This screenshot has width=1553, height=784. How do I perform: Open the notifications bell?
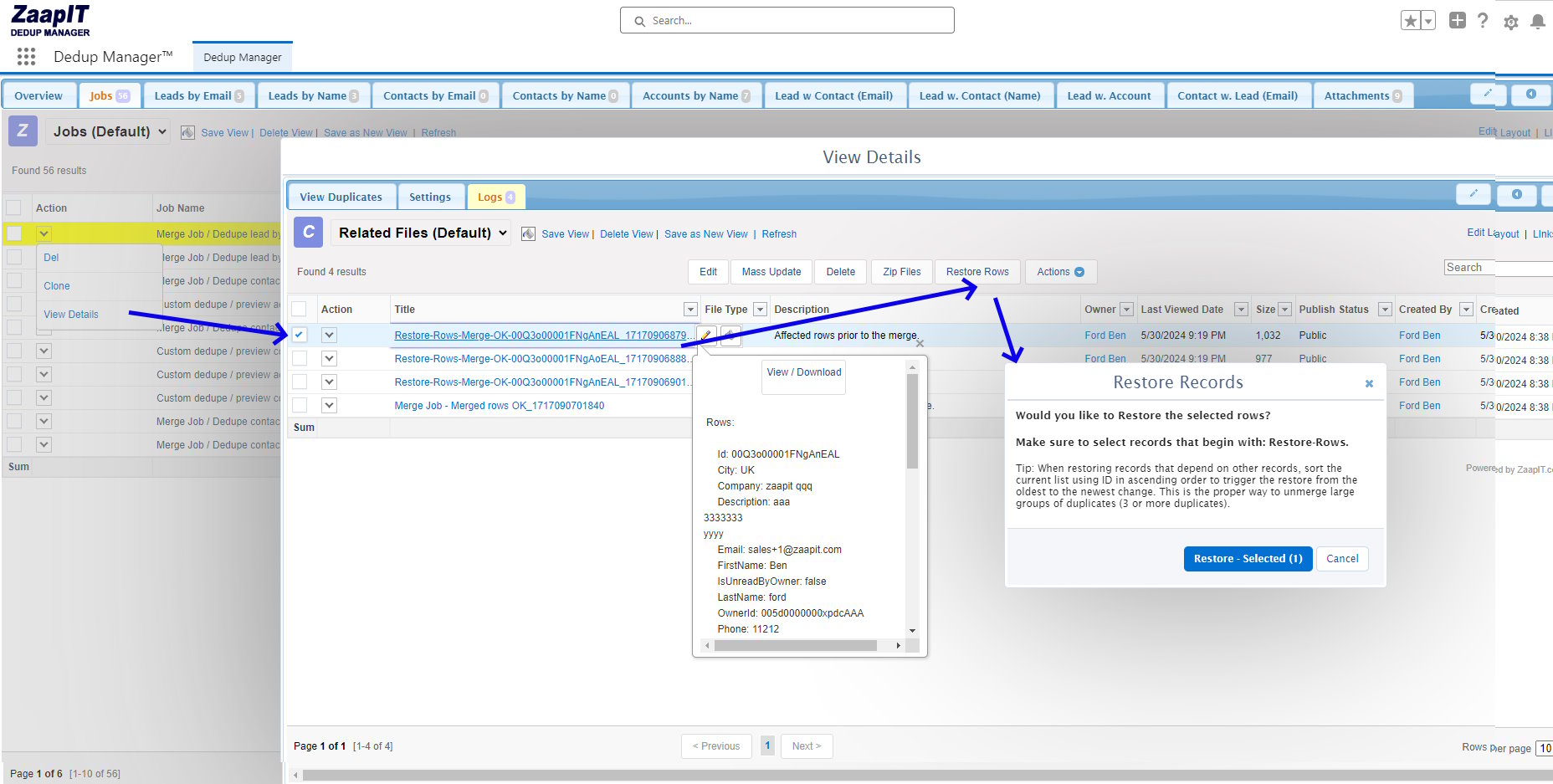pos(1539,23)
